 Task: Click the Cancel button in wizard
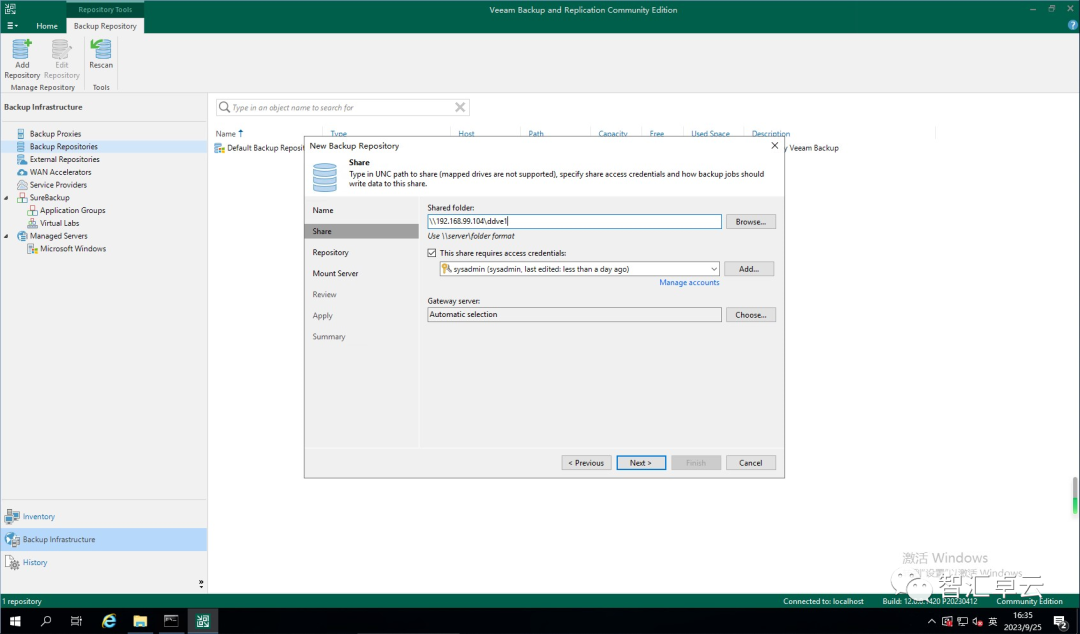(x=750, y=463)
